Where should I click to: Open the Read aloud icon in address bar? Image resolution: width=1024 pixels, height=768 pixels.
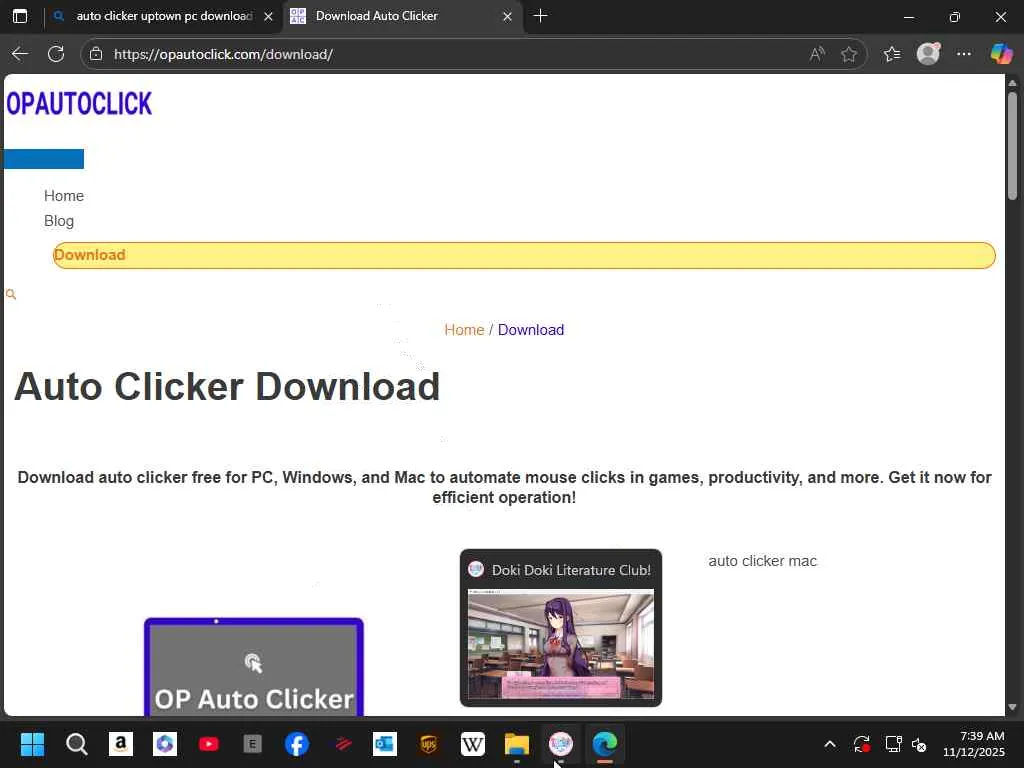(x=816, y=54)
